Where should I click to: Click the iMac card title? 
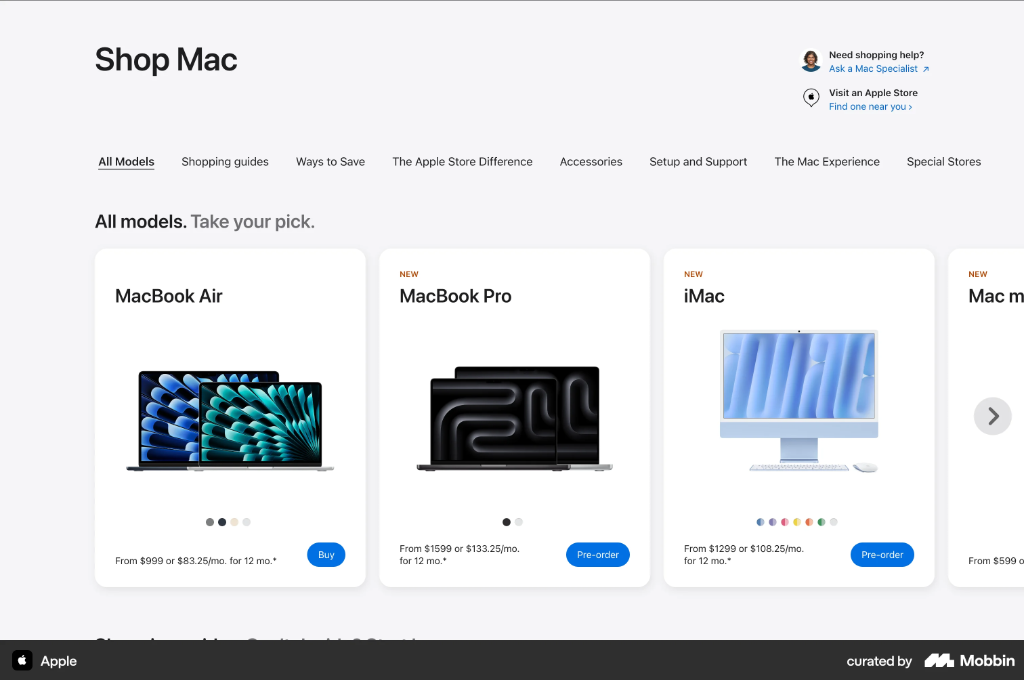point(704,296)
